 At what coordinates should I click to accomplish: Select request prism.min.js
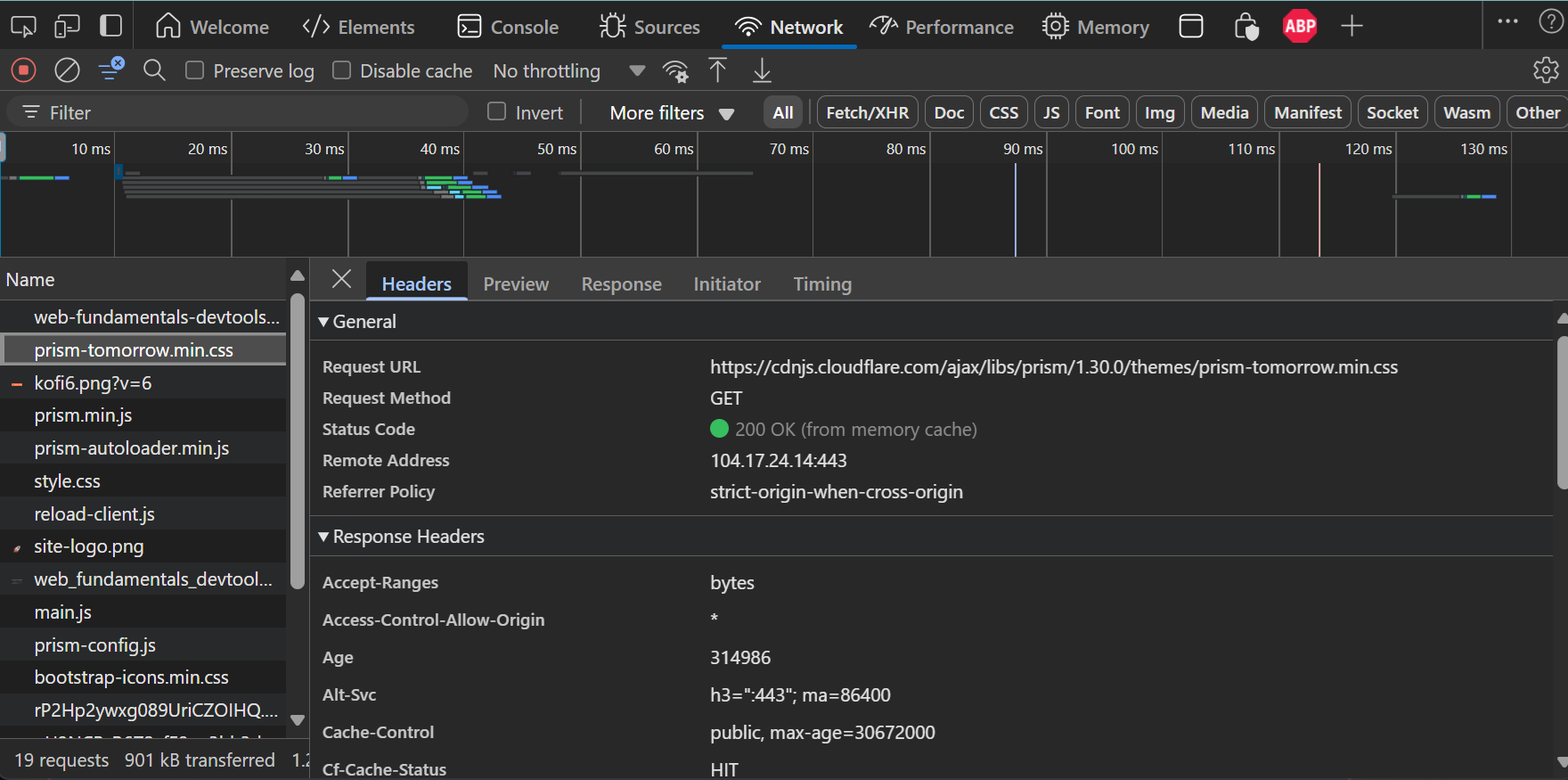(x=143, y=415)
